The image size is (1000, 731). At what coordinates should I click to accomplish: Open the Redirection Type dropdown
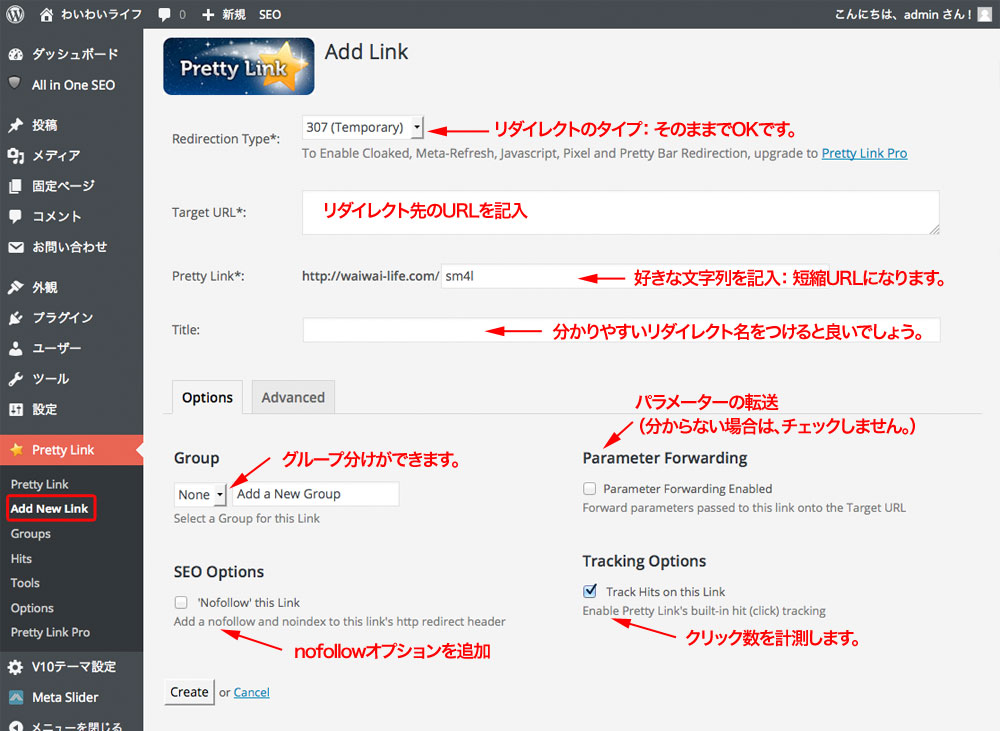(x=362, y=127)
